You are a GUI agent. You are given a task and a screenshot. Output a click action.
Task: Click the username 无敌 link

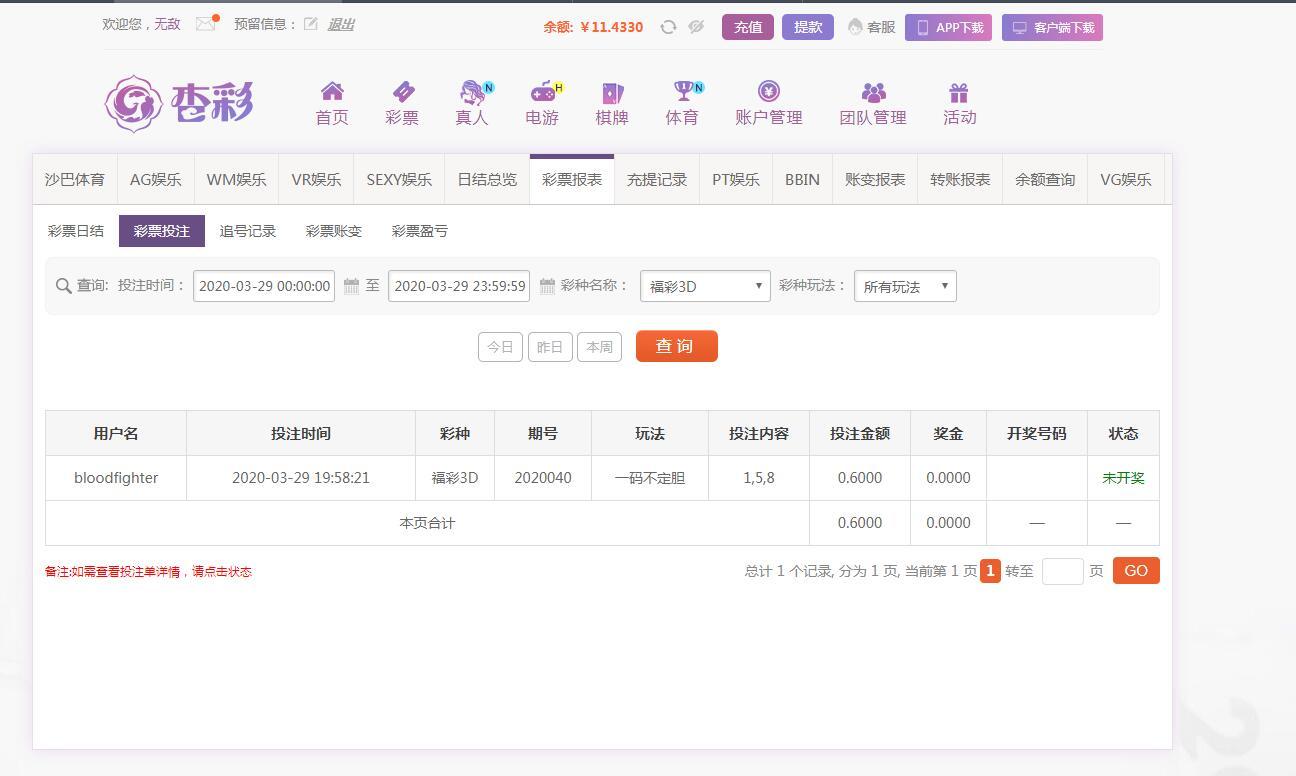point(167,24)
